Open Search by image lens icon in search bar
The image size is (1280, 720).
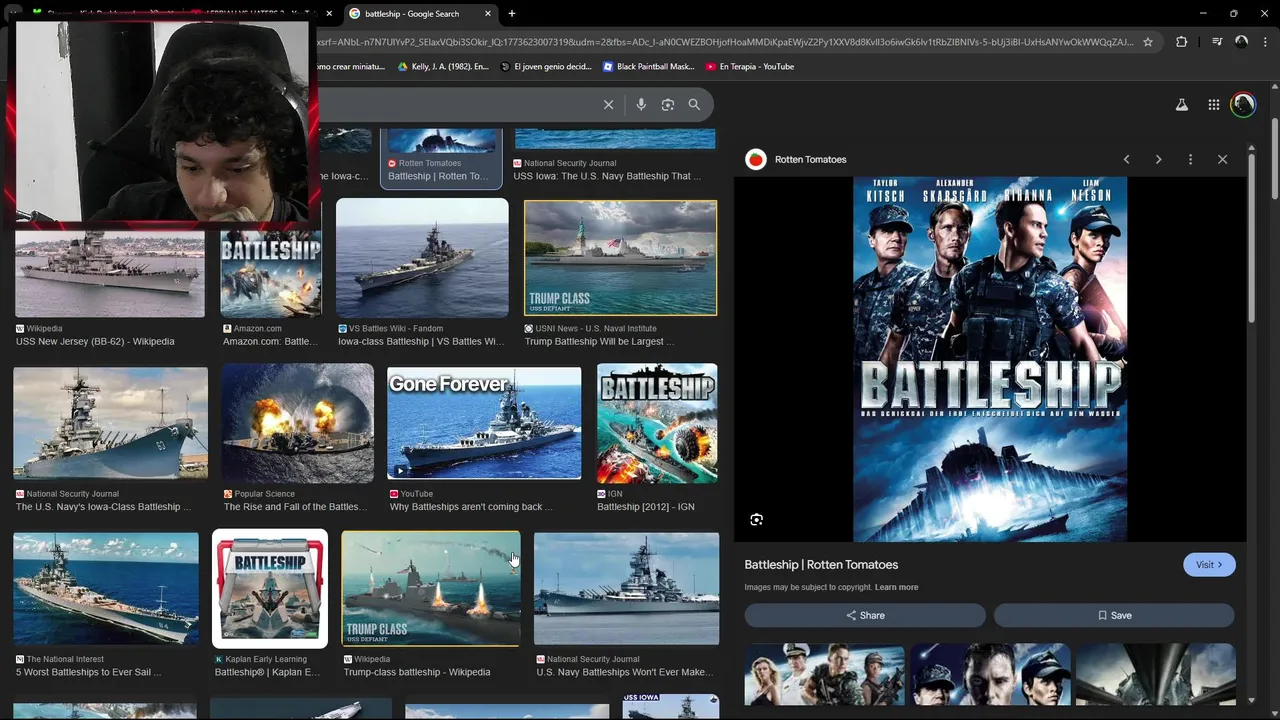(668, 104)
